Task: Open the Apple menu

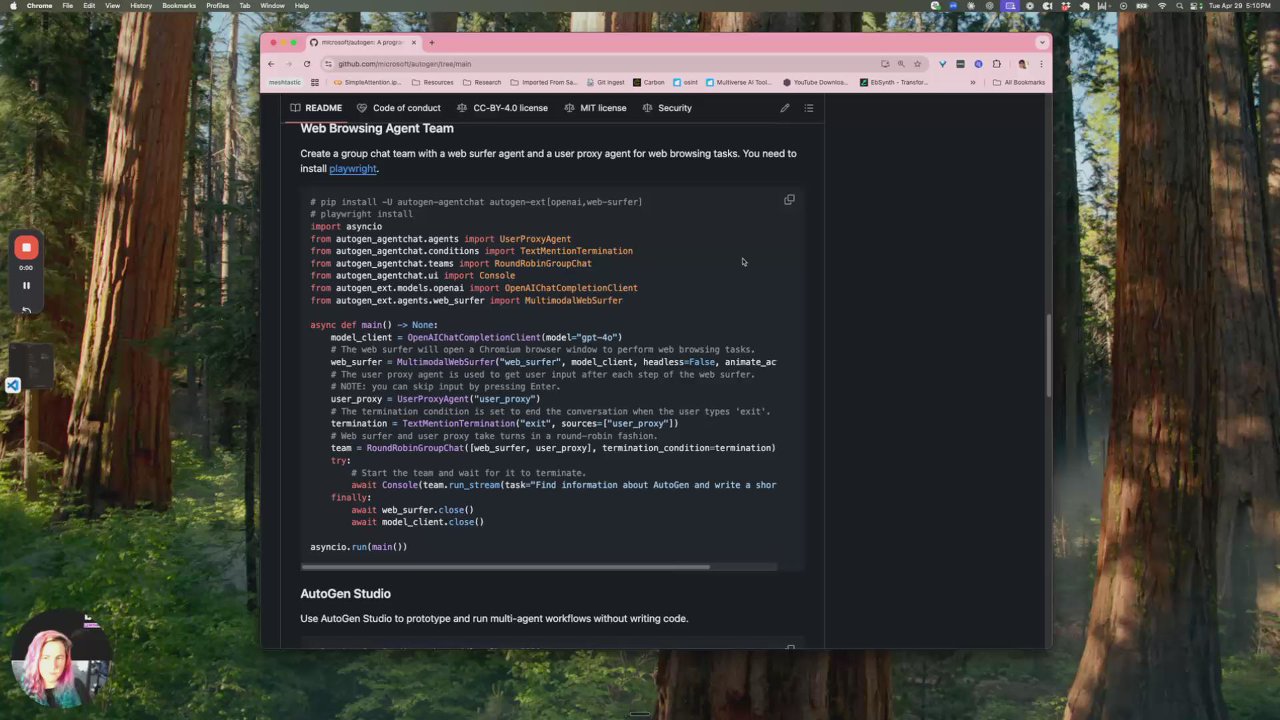Action: coord(12,6)
